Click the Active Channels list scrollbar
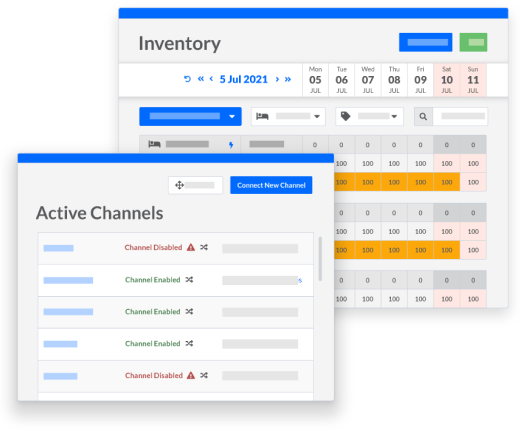This screenshot has width=520, height=431. [320, 259]
